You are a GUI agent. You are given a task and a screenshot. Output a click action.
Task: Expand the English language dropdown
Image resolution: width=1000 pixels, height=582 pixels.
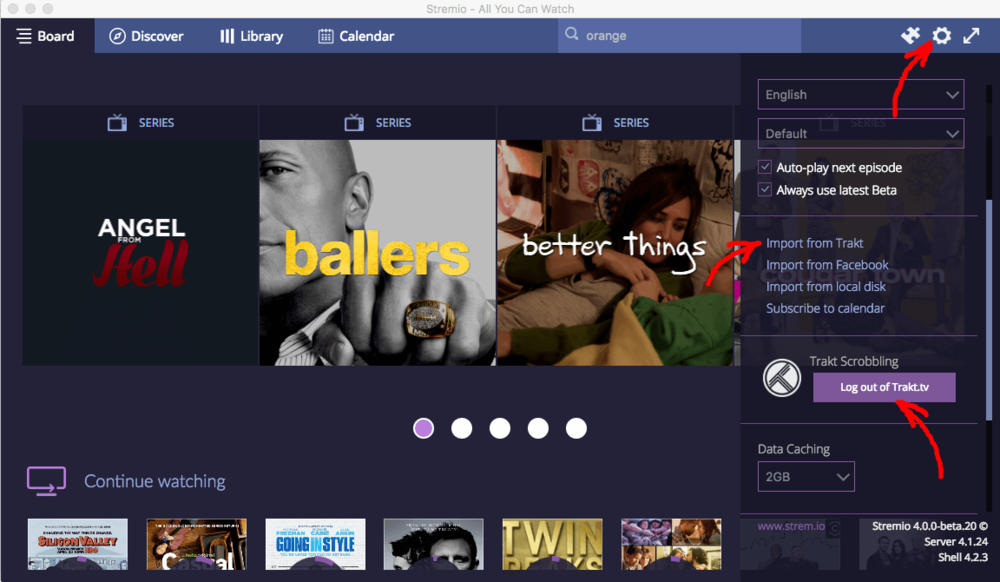coord(860,95)
